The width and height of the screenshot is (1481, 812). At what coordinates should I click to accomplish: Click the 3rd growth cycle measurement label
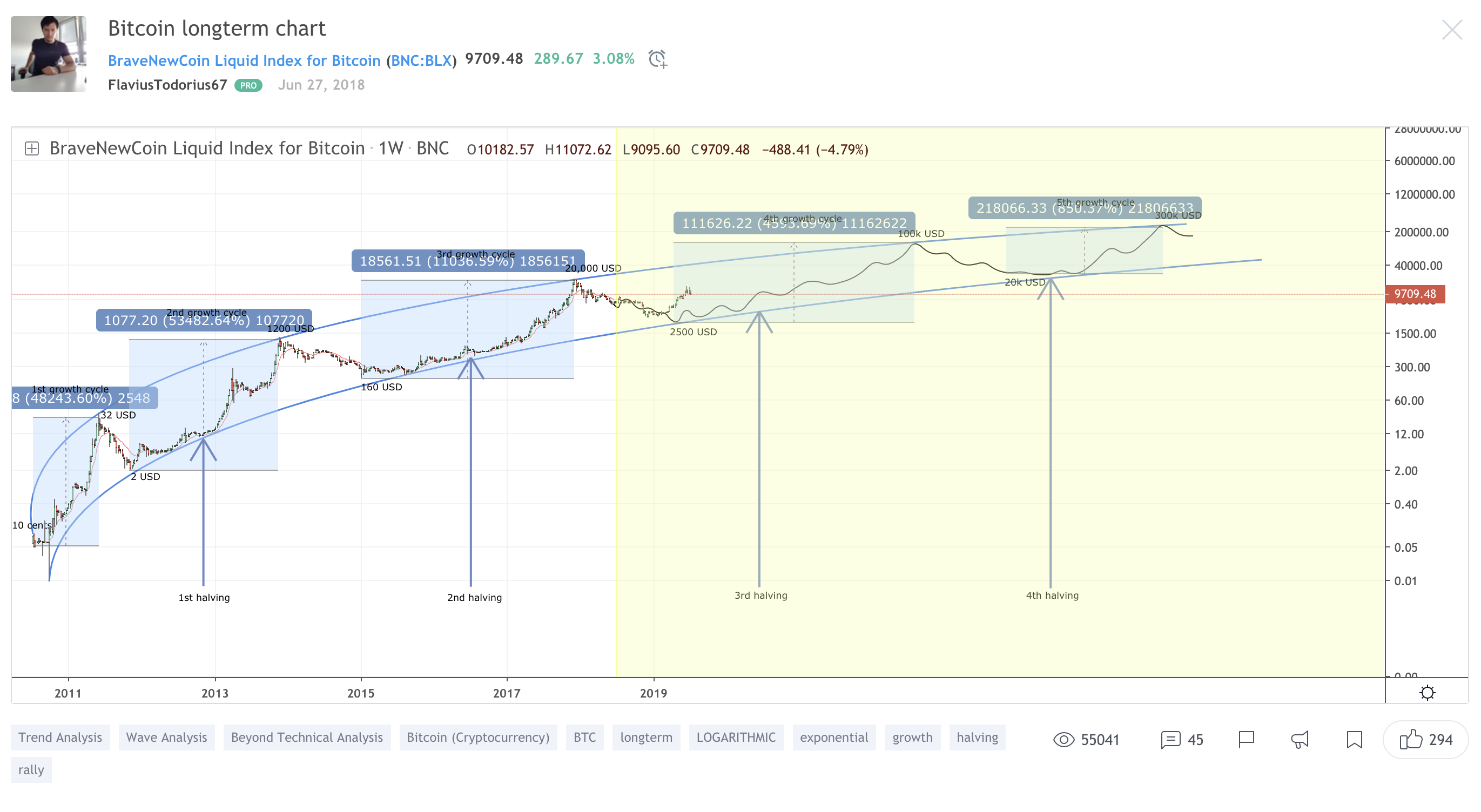[467, 261]
